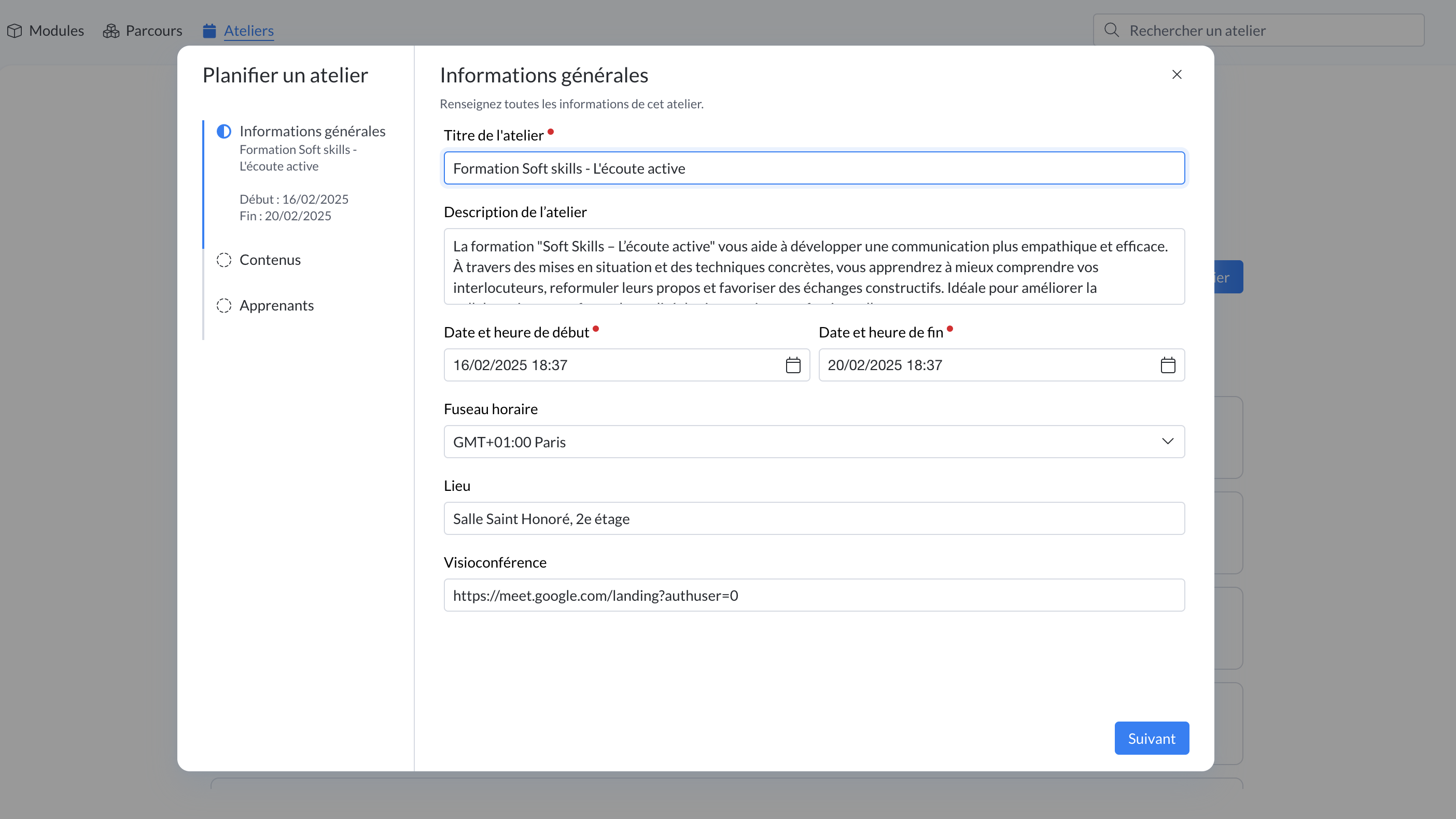Click the Informations générales half-filled step icon

coord(224,132)
